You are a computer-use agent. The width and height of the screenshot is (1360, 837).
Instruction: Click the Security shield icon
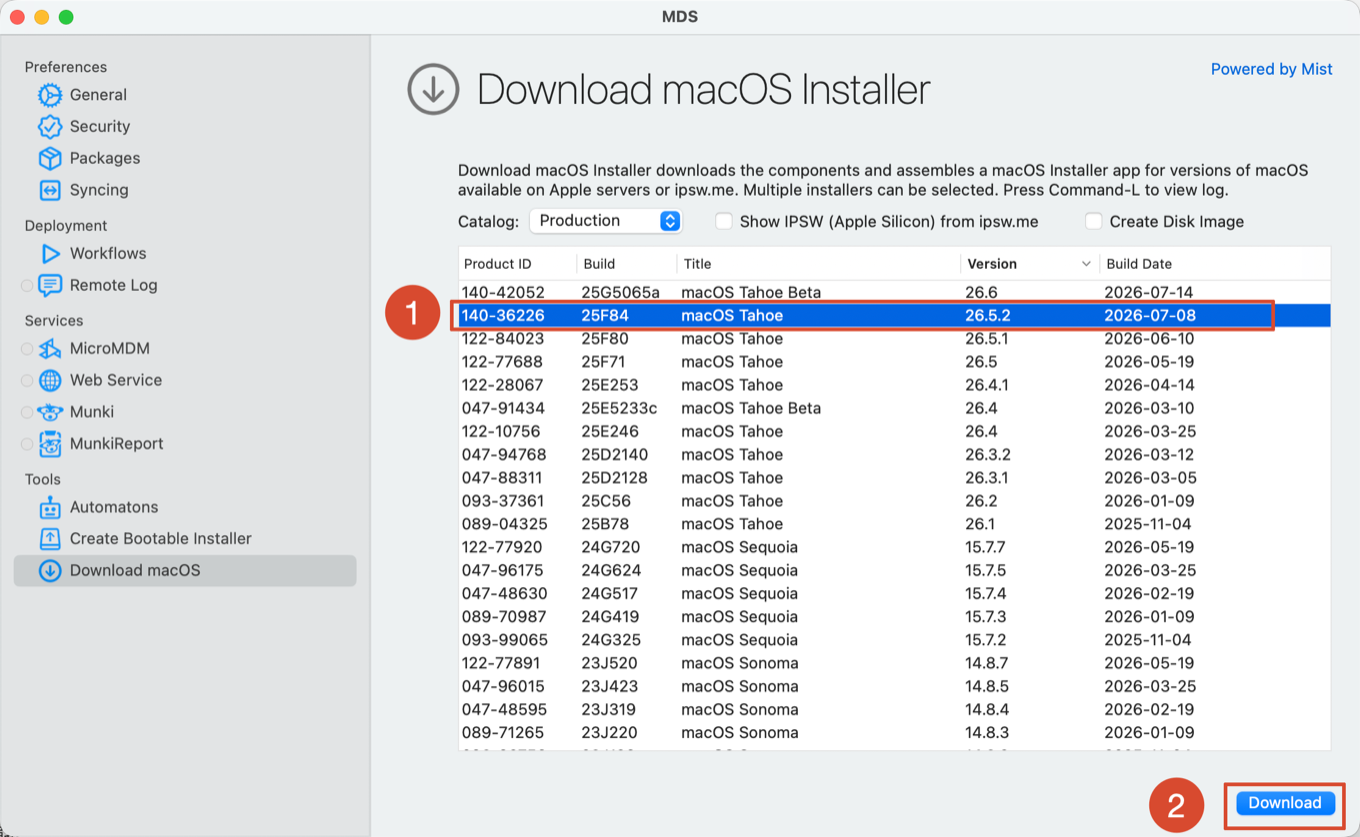pyautogui.click(x=50, y=127)
